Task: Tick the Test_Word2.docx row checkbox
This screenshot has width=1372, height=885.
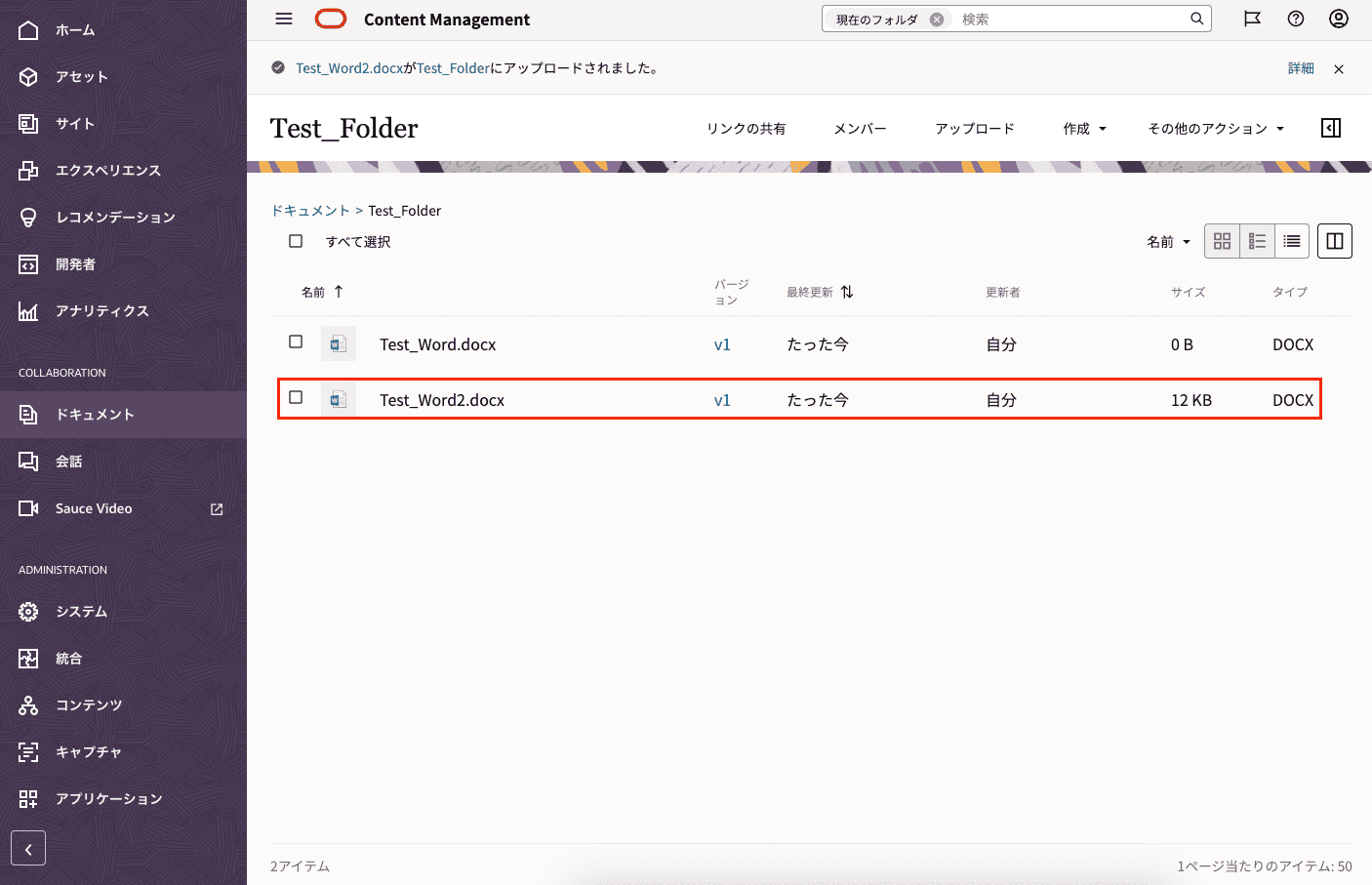Action: pyautogui.click(x=296, y=397)
